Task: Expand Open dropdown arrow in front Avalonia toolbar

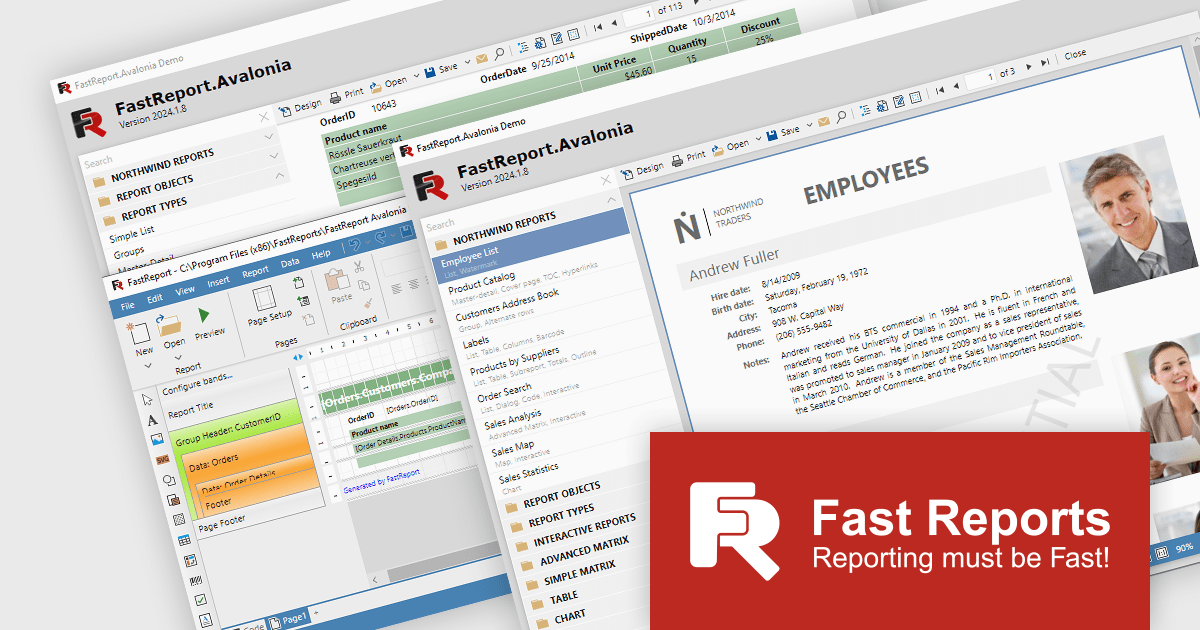Action: [x=758, y=141]
